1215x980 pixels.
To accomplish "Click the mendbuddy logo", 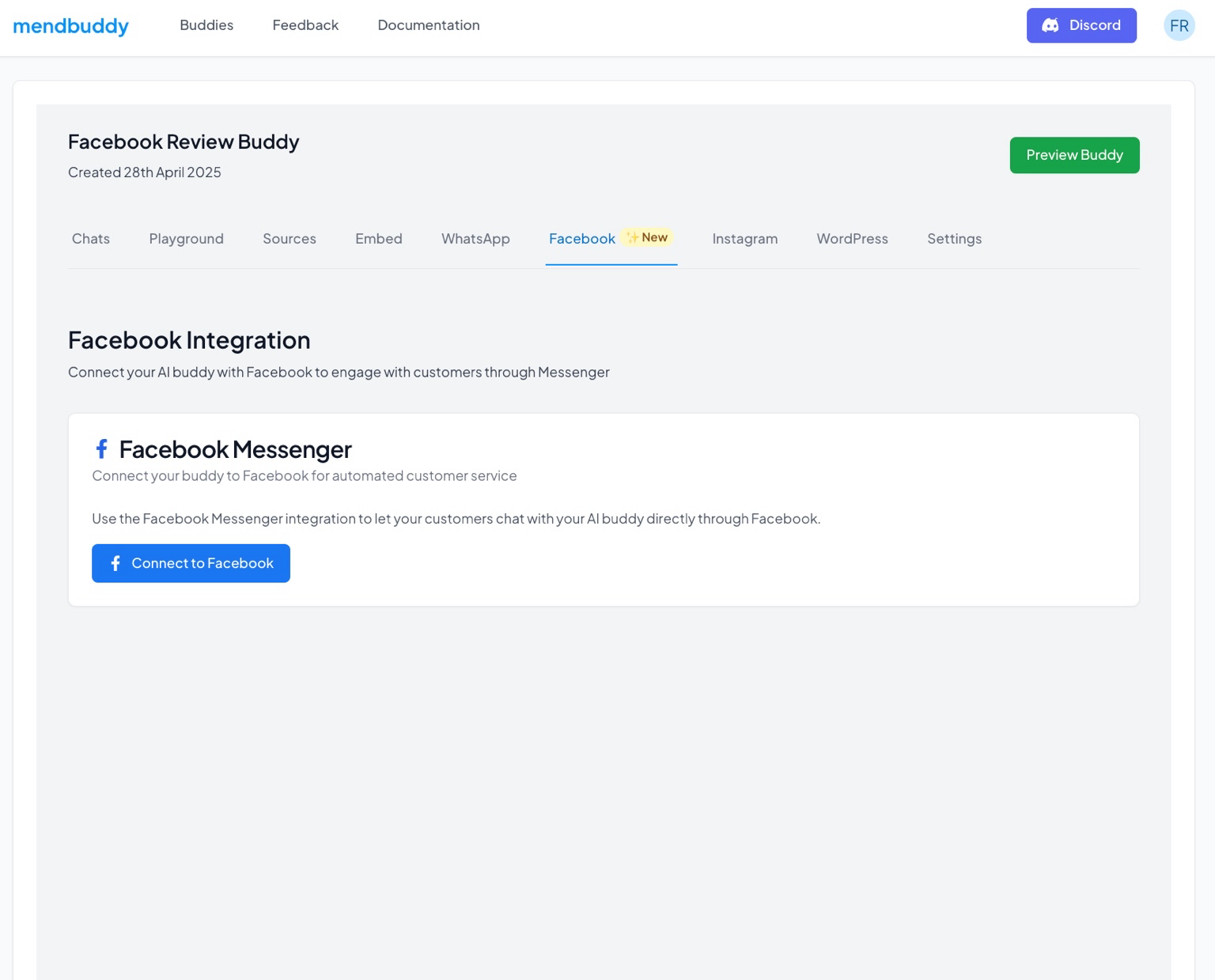I will [x=70, y=26].
